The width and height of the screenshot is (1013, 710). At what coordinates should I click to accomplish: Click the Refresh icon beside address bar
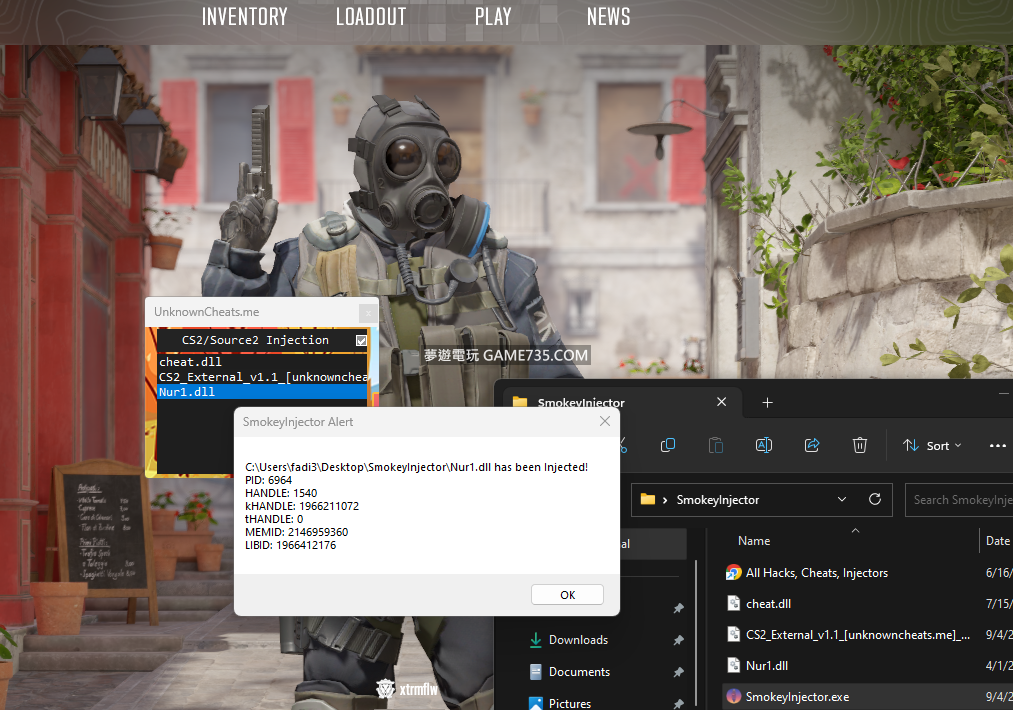[x=875, y=499]
